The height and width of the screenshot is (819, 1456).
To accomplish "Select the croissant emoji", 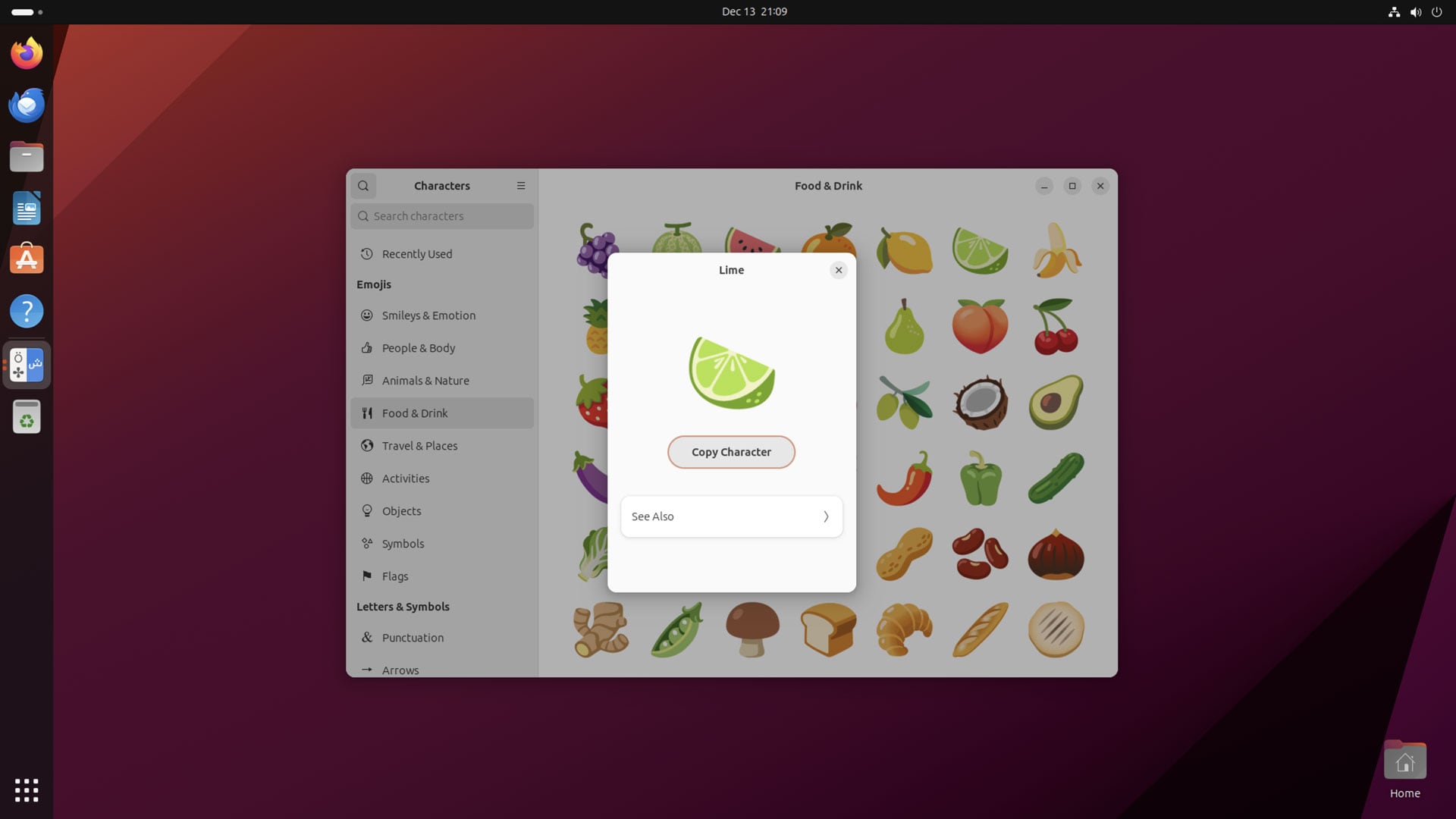I will 904,629.
